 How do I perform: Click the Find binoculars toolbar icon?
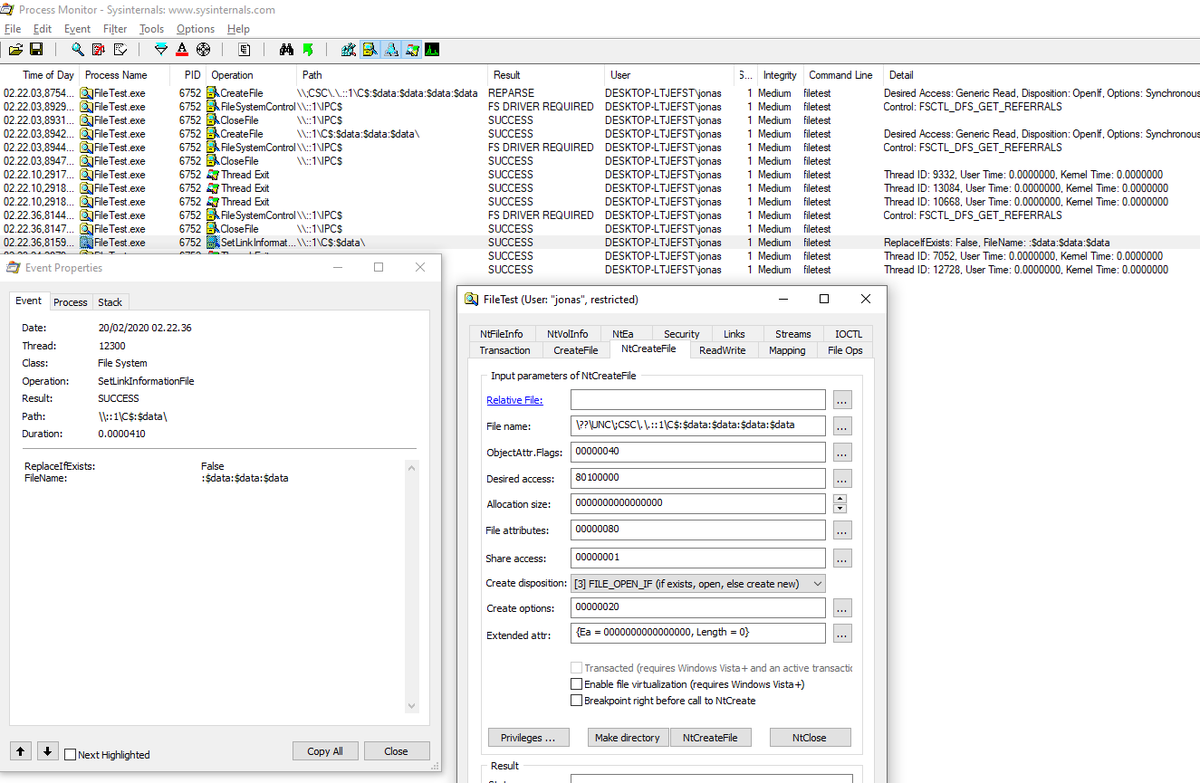click(287, 50)
